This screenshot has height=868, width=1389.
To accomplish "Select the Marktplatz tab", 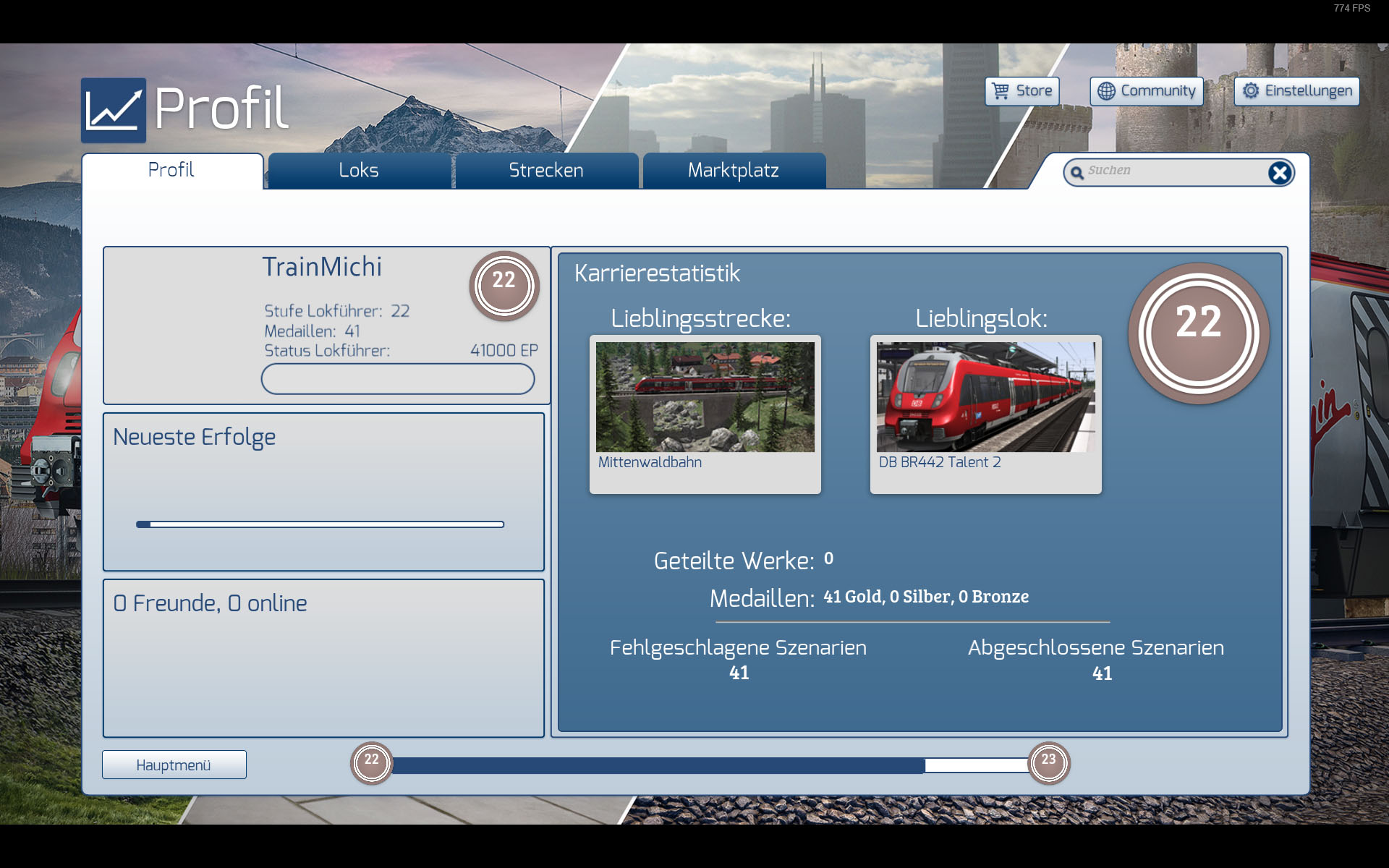I will pyautogui.click(x=734, y=171).
